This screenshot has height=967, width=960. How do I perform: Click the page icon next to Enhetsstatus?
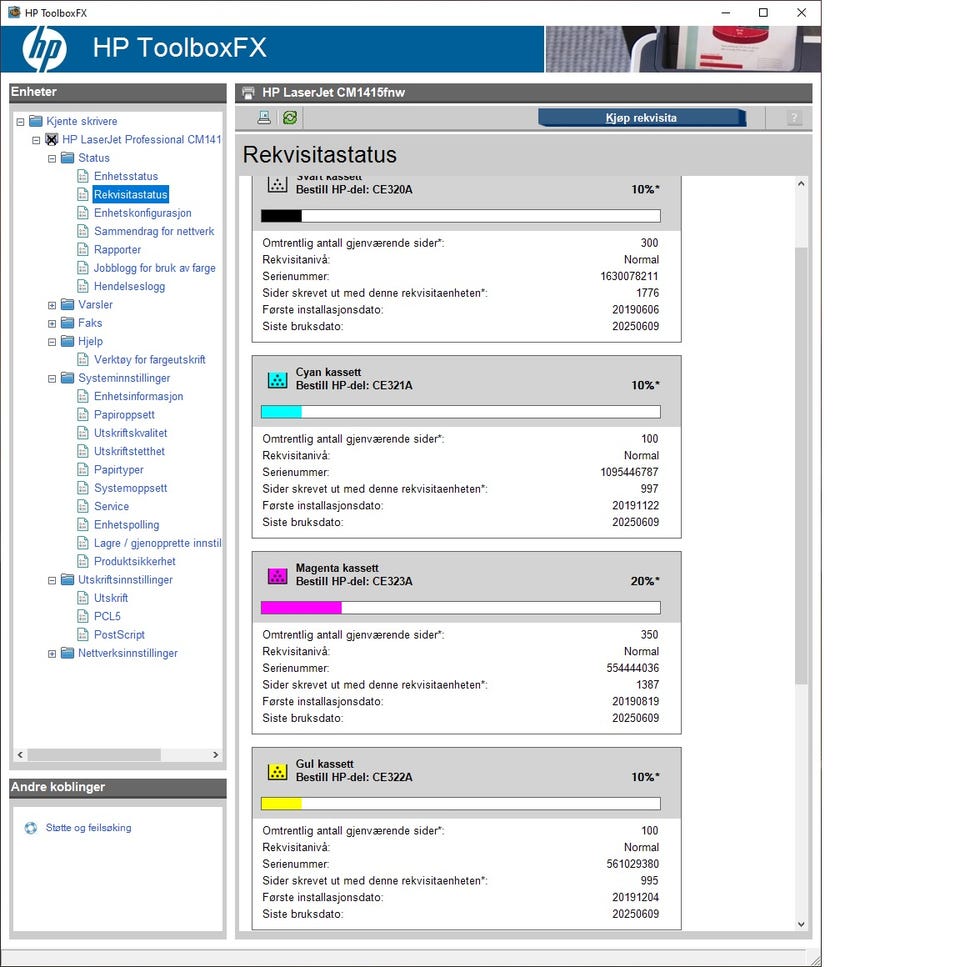[x=83, y=176]
